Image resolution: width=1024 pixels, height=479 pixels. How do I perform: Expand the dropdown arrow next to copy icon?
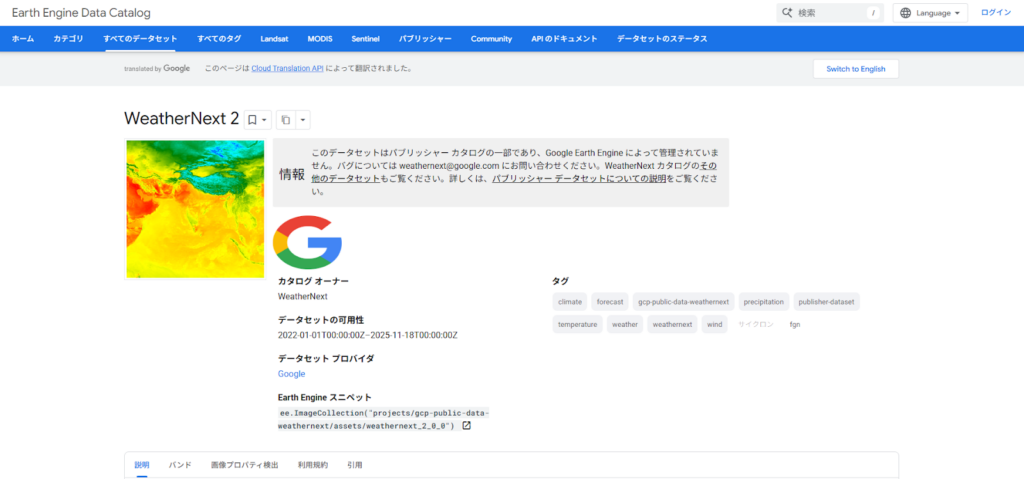click(x=303, y=120)
